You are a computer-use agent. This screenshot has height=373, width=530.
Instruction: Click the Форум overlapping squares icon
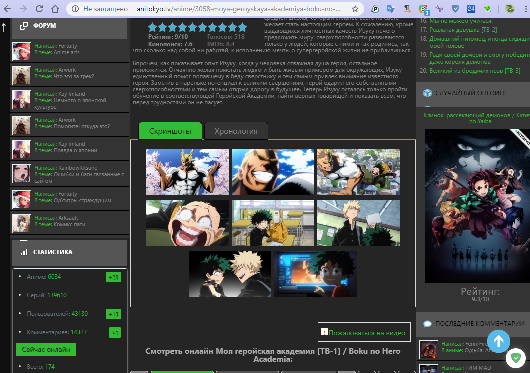pos(24,26)
